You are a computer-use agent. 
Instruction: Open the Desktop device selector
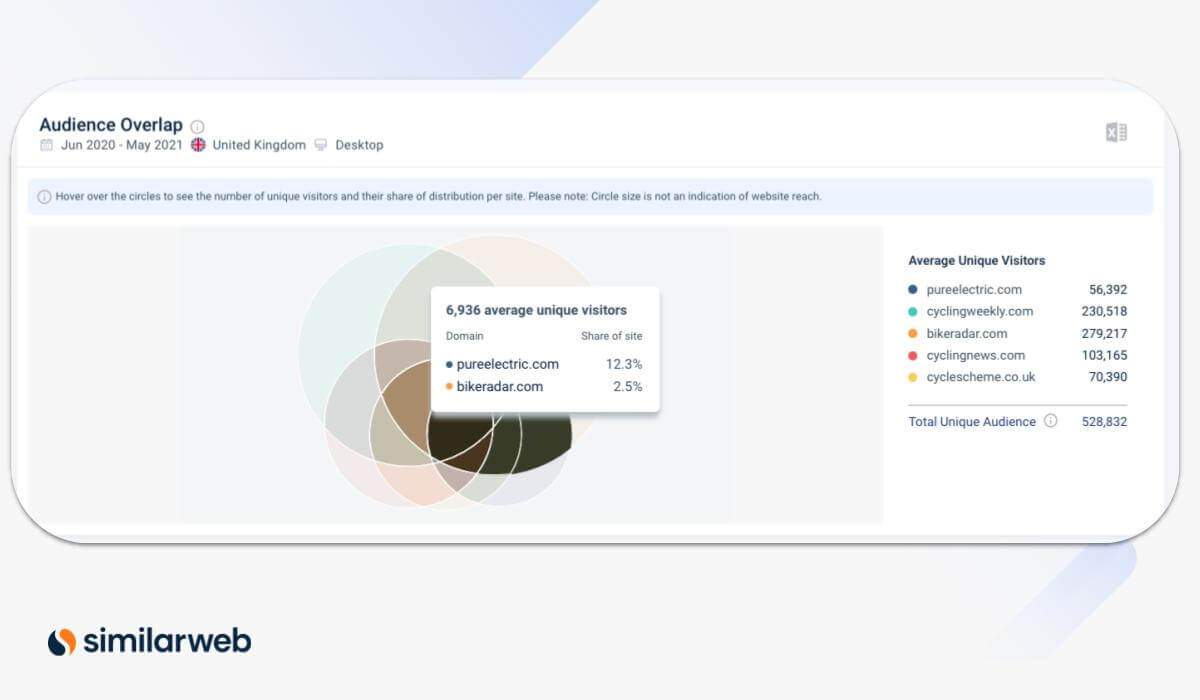pyautogui.click(x=359, y=145)
